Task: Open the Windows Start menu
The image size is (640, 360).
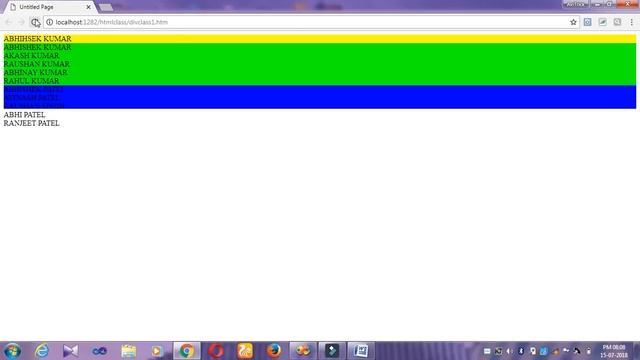Action: (12, 351)
